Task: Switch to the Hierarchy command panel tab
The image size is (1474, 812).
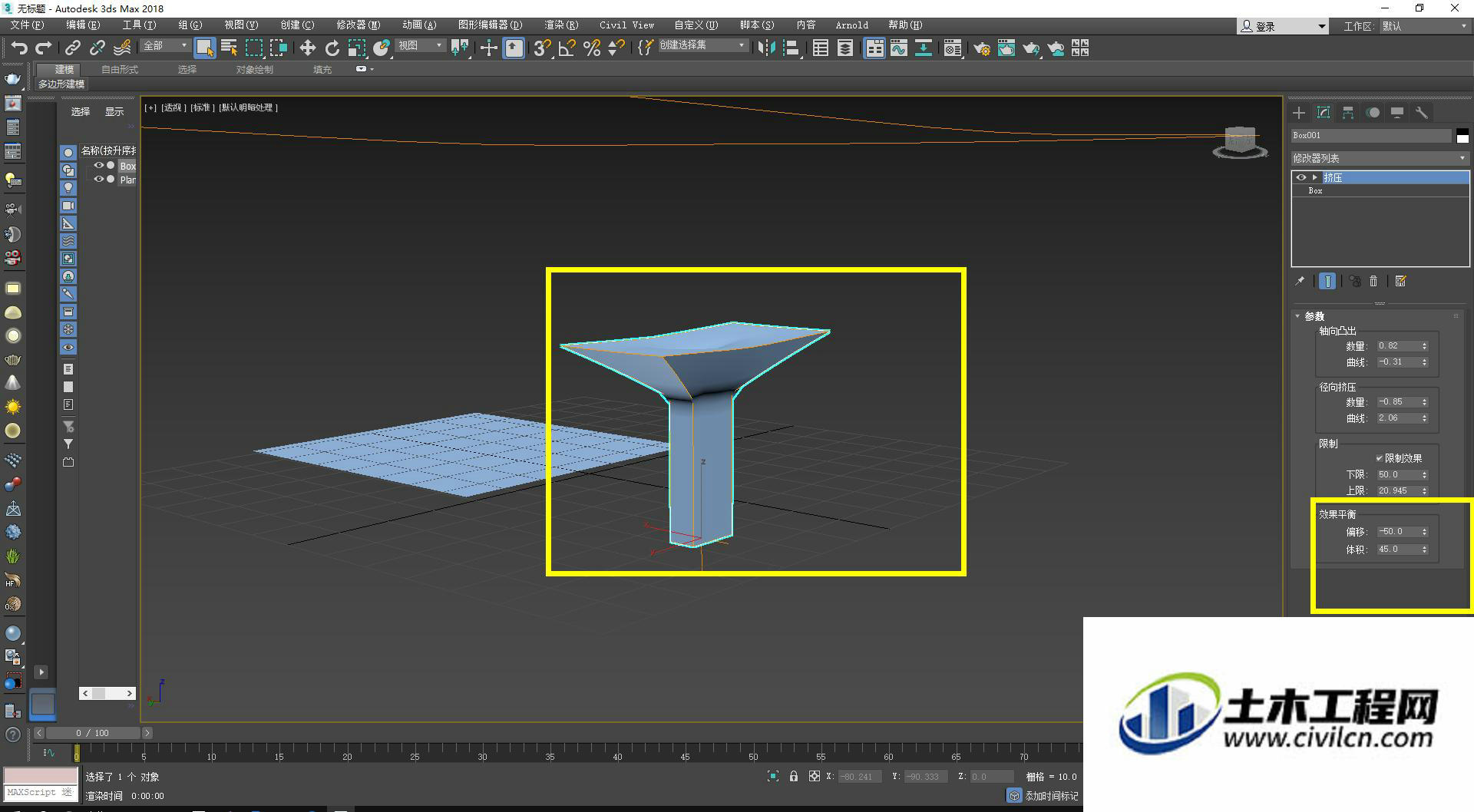Action: 1348,113
